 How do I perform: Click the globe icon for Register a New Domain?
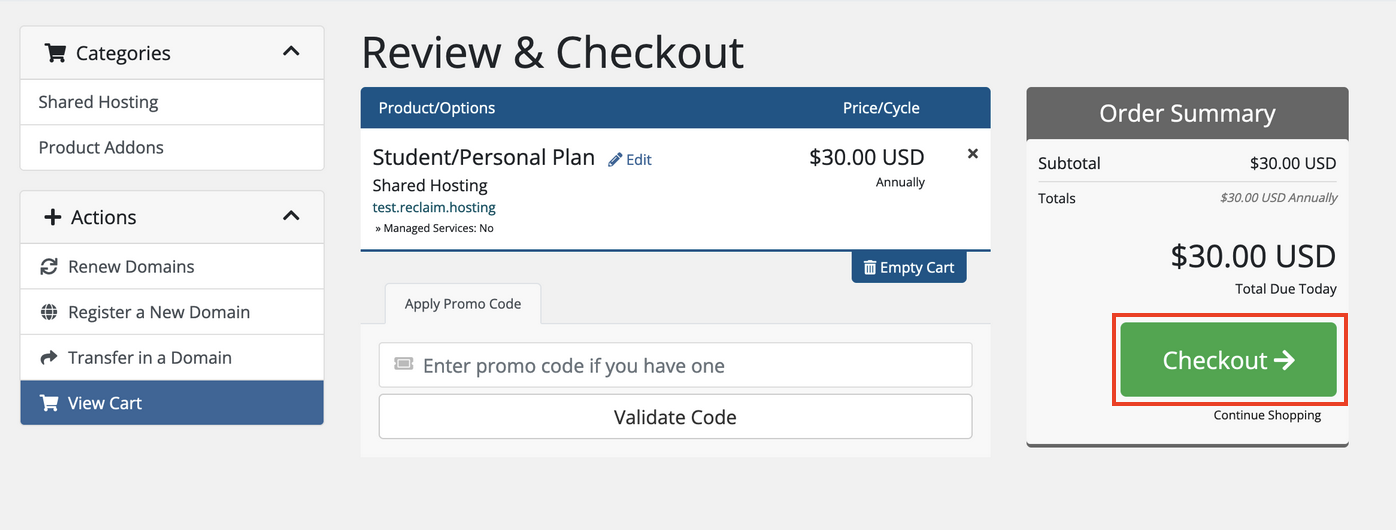click(48, 312)
